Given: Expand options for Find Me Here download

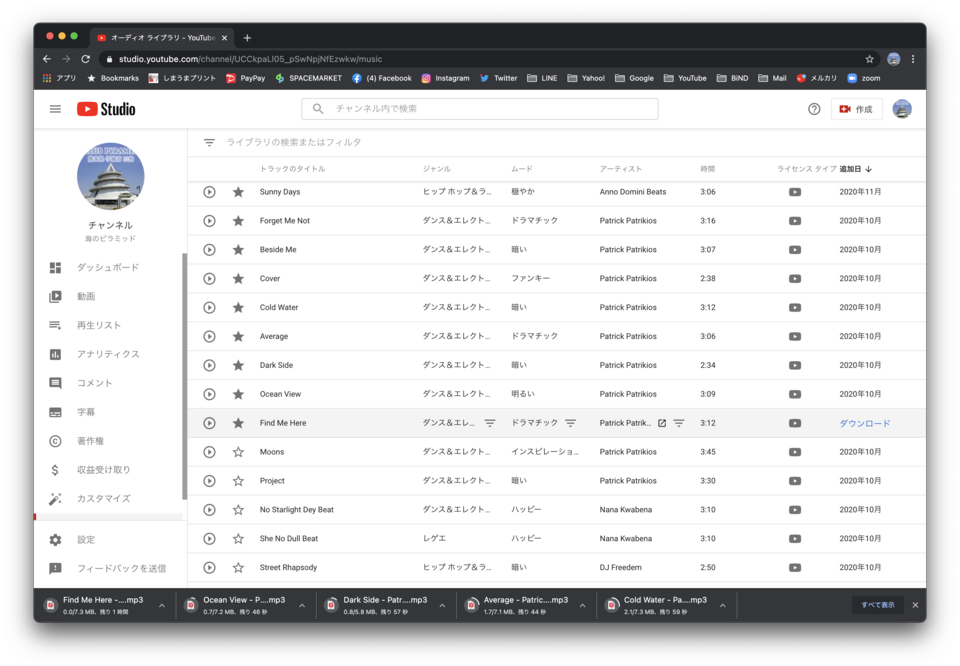Looking at the screenshot, I should pyautogui.click(x=162, y=605).
